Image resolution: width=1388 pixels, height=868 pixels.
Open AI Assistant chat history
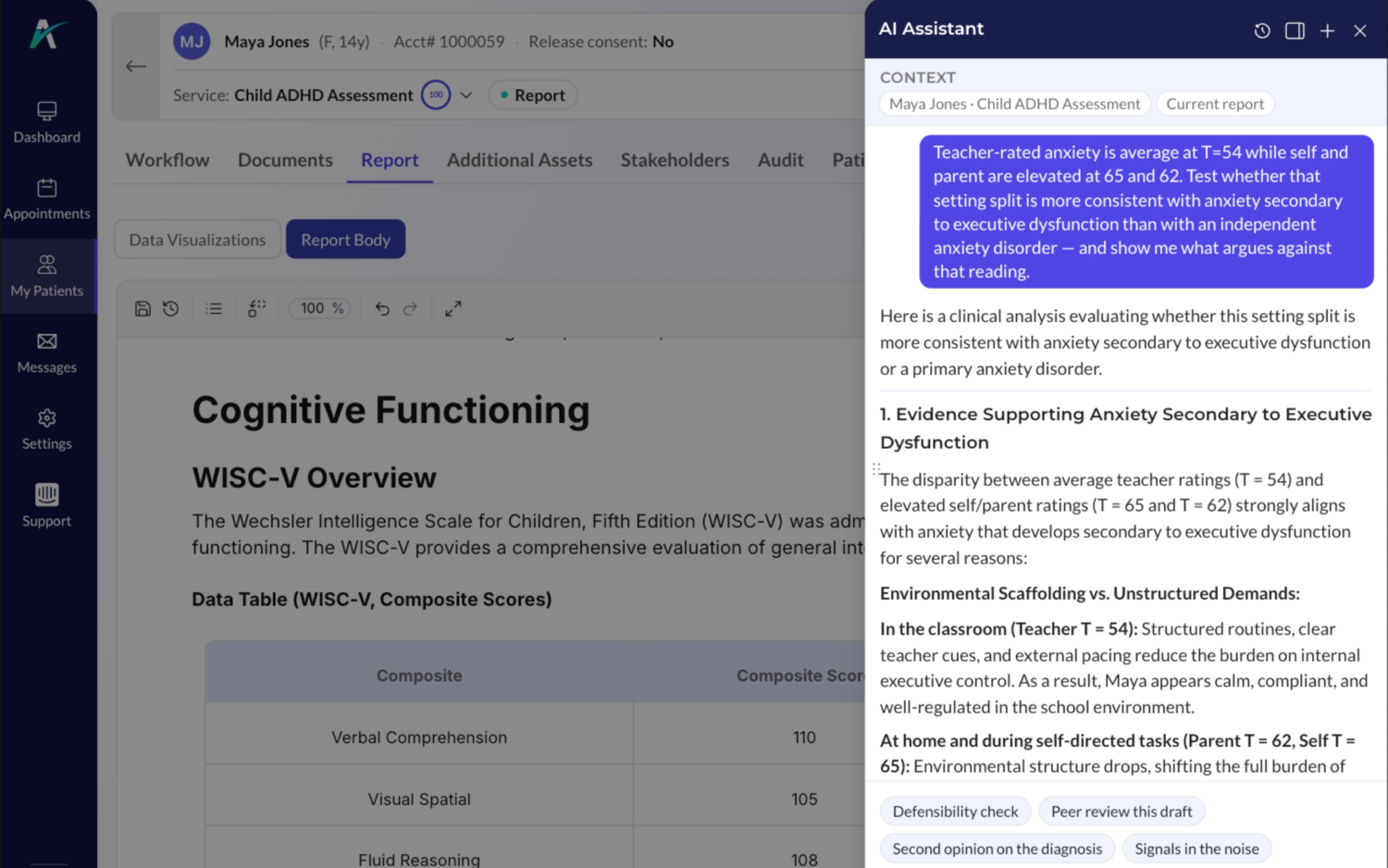1262,31
